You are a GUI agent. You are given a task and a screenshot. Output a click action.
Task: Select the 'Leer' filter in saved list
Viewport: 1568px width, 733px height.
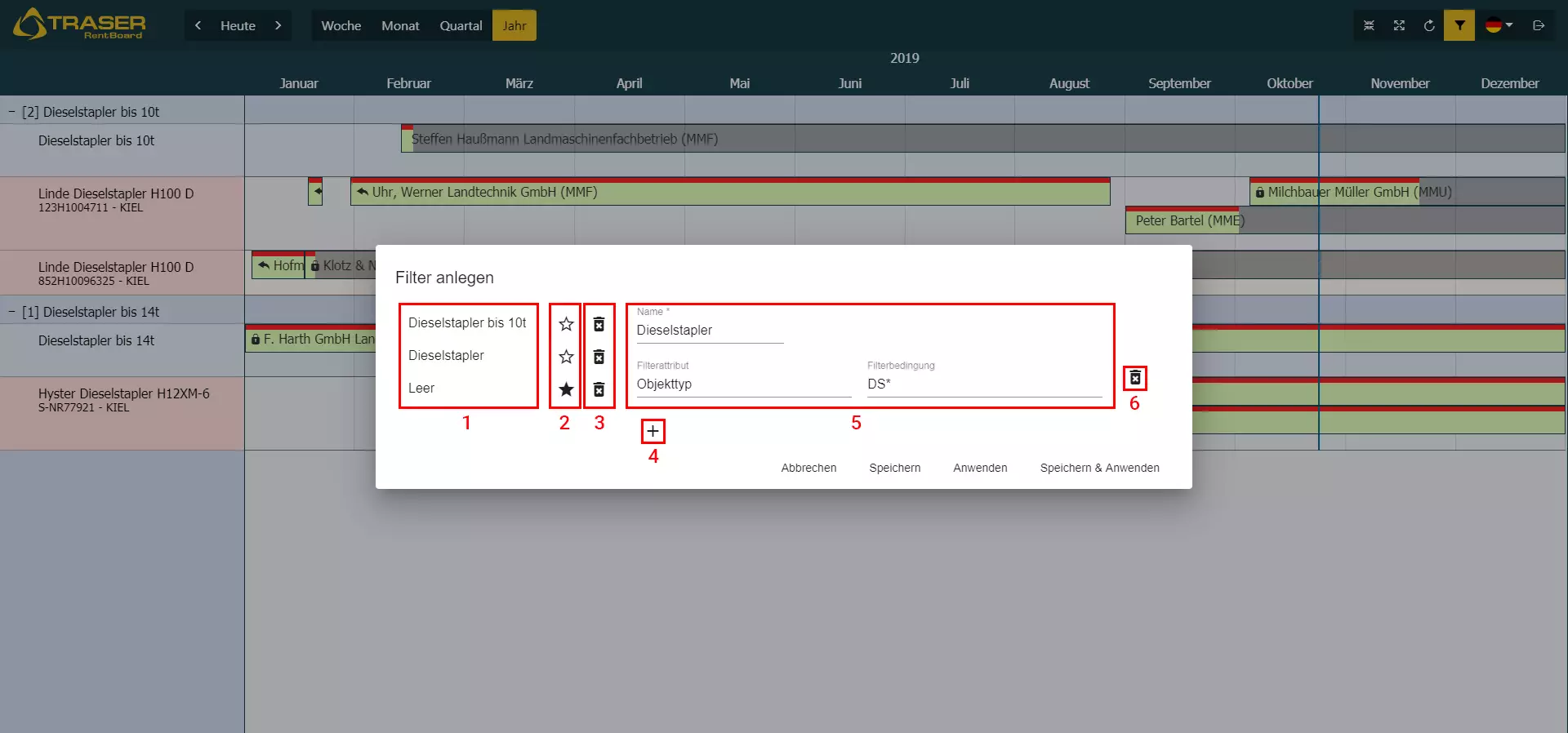click(x=421, y=389)
